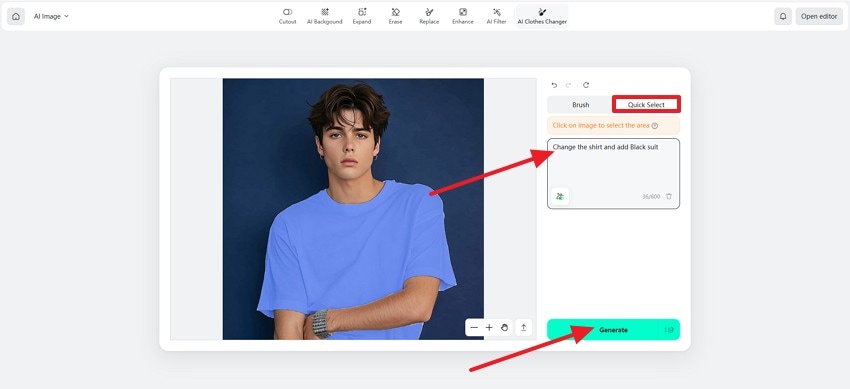Click 'Click on image to select the area' hint
Screen dimensions: 850x389
pos(601,126)
